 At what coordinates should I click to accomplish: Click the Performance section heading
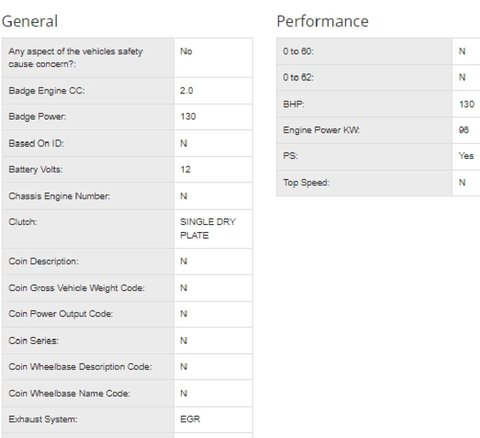[322, 21]
